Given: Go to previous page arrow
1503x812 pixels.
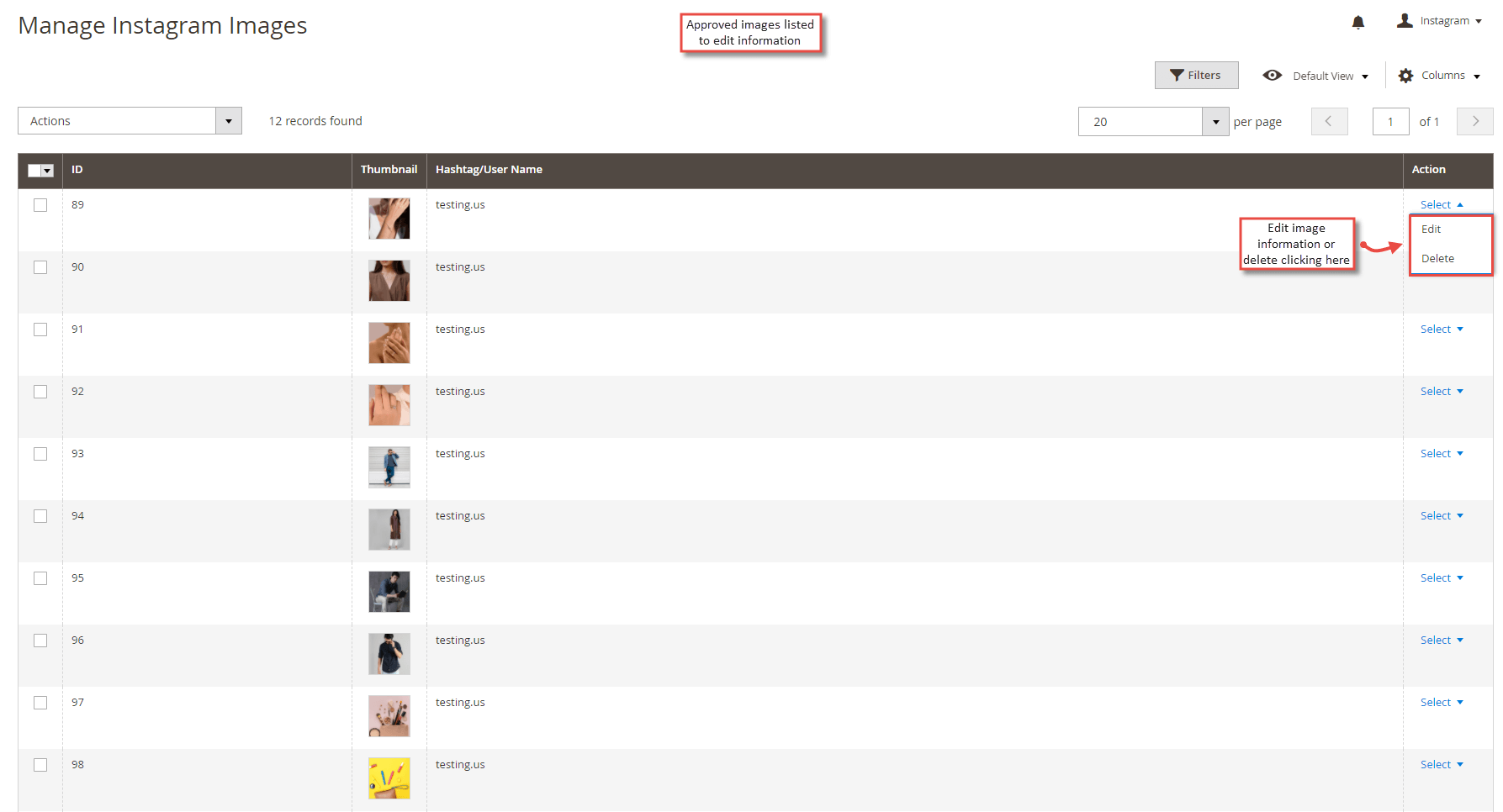Looking at the screenshot, I should [1329, 121].
